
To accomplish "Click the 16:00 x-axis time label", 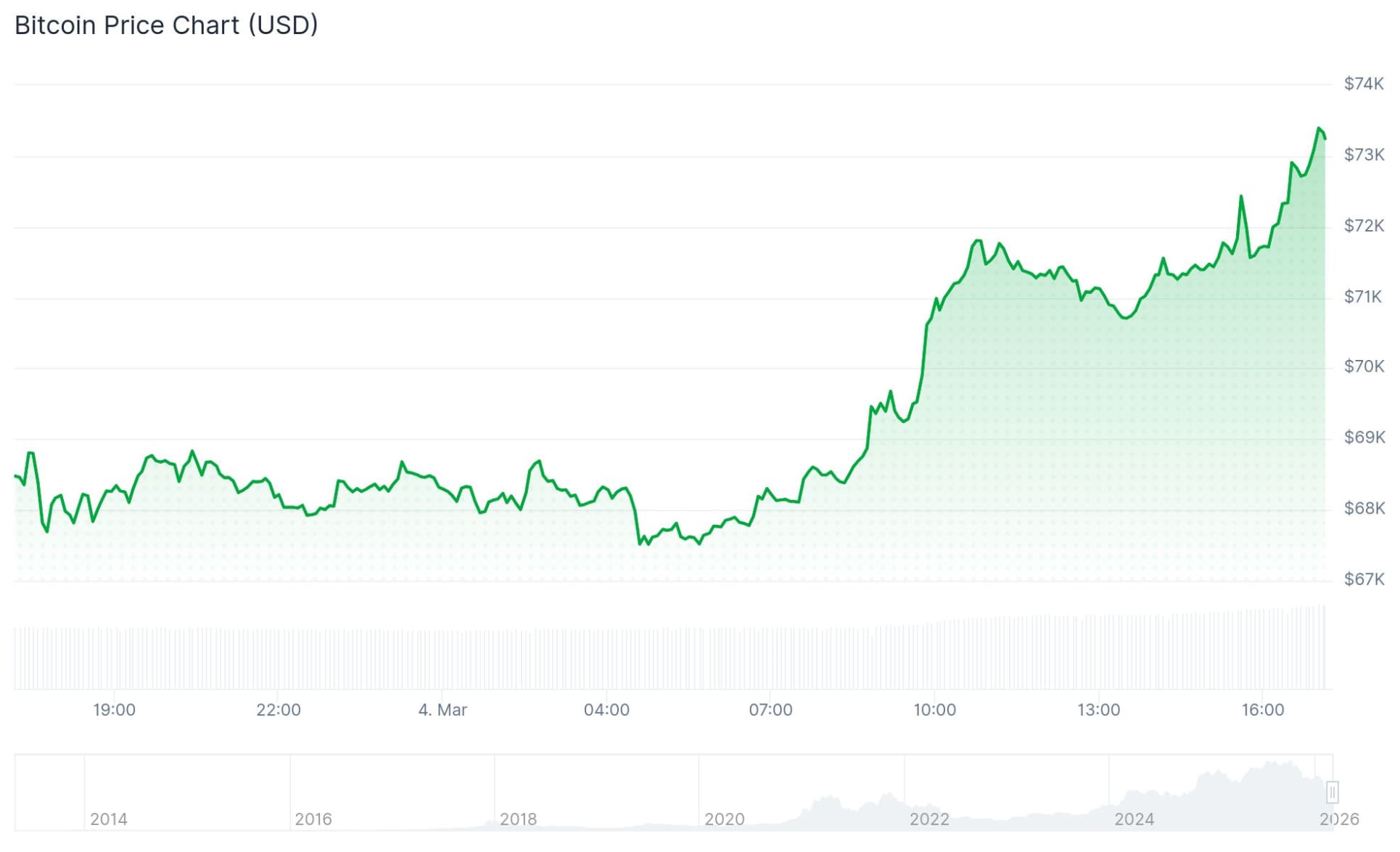I will [1262, 710].
